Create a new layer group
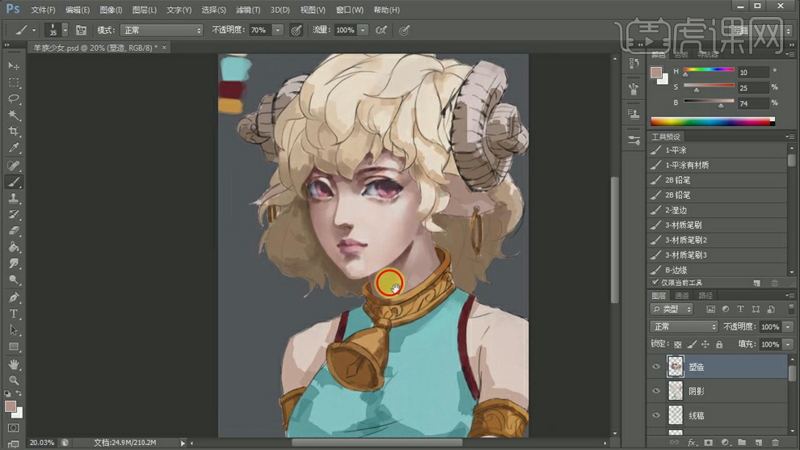The image size is (800, 450). tap(741, 442)
